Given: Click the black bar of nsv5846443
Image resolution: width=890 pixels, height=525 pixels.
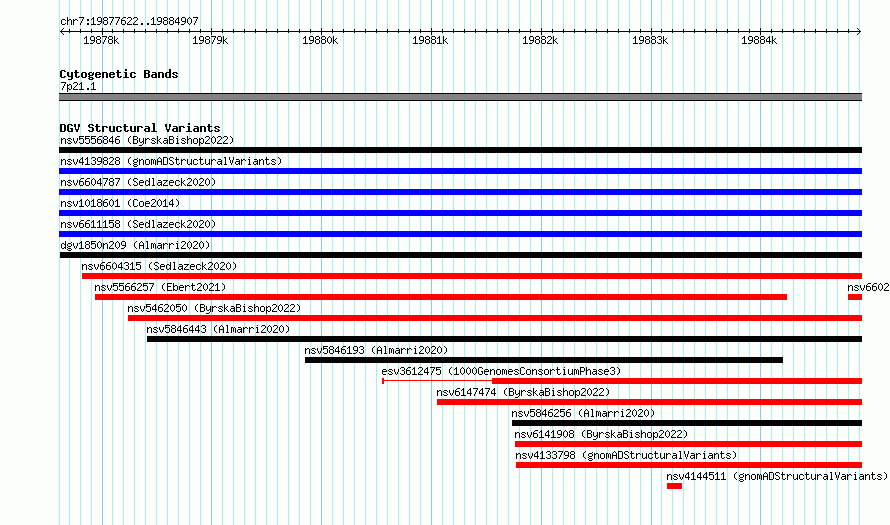Looking at the screenshot, I should (x=505, y=339).
